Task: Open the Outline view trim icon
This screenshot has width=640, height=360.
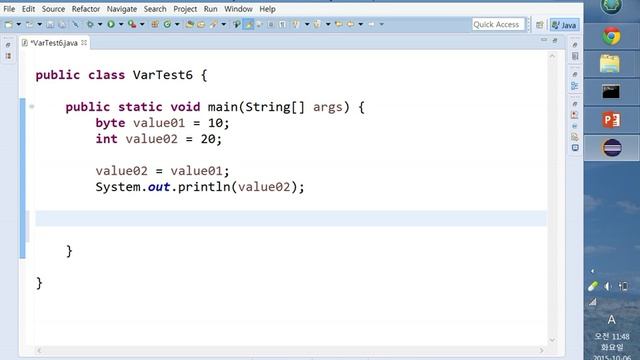Action: point(575,86)
